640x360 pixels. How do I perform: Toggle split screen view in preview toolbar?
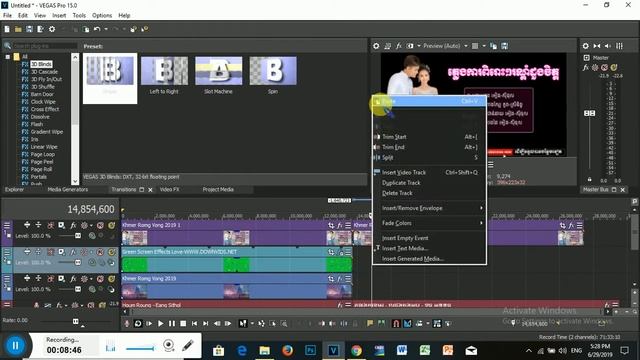410,46
